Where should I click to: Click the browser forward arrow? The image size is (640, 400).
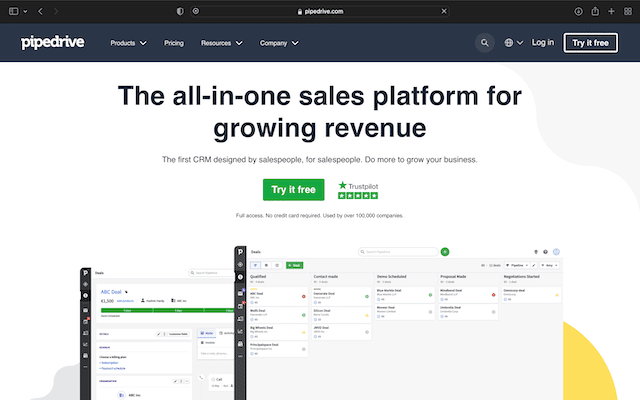[x=56, y=11]
